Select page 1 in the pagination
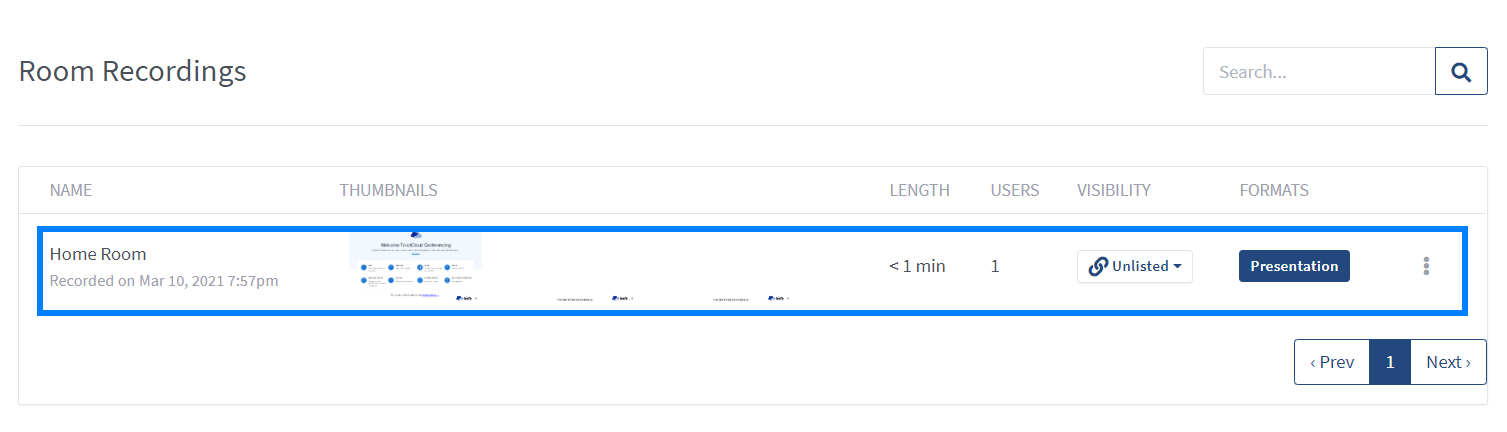Viewport: 1507px width, 432px height. [x=1390, y=362]
